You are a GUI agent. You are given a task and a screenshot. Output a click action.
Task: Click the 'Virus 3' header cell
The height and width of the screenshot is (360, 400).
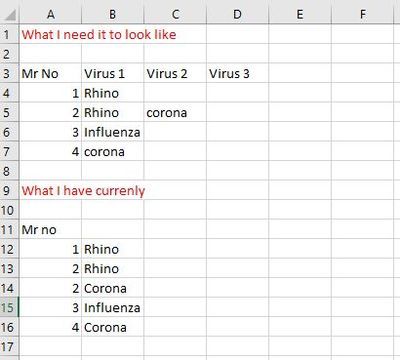point(237,73)
